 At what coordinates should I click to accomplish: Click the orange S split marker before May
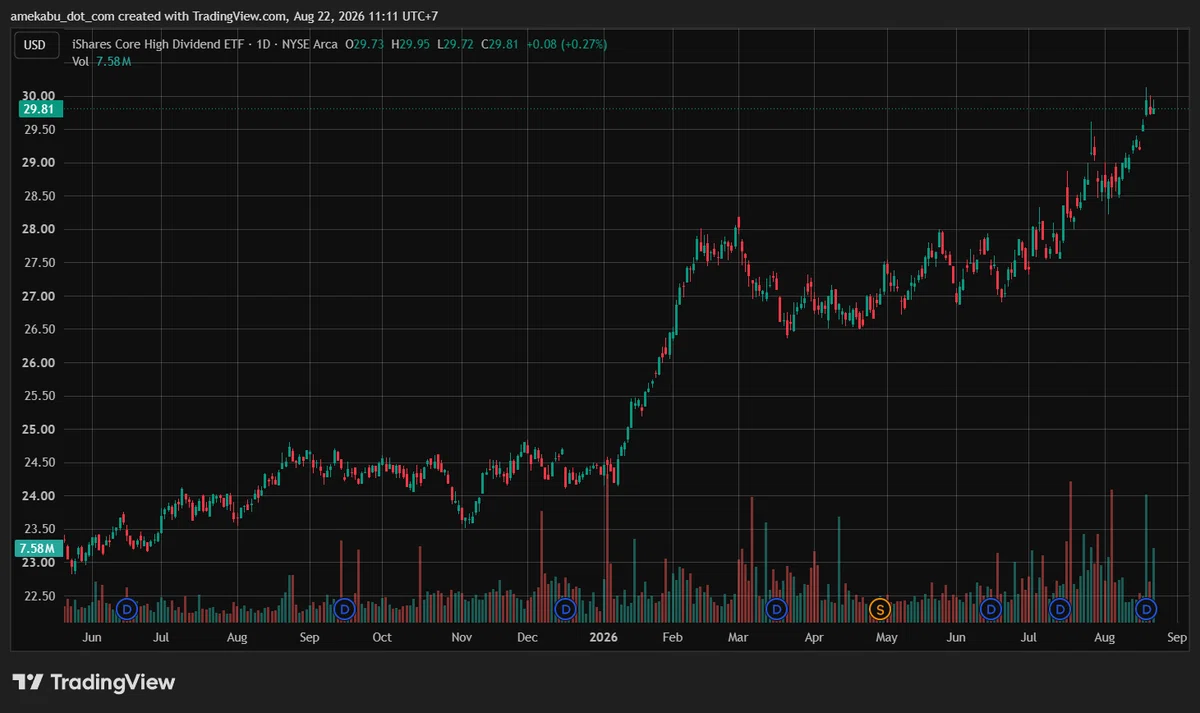point(880,608)
